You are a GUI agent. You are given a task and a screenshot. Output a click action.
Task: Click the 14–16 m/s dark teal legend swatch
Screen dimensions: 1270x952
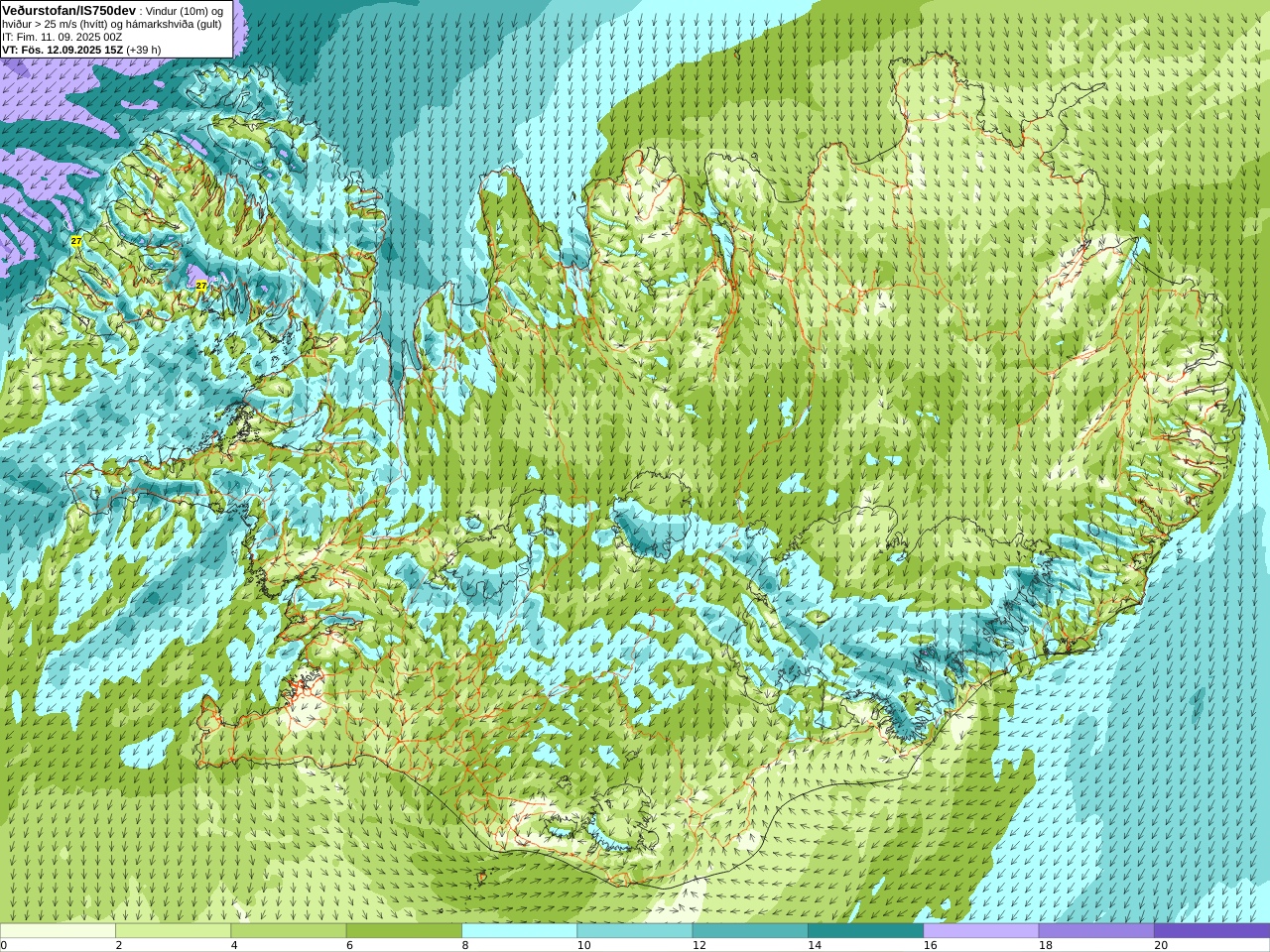865,931
